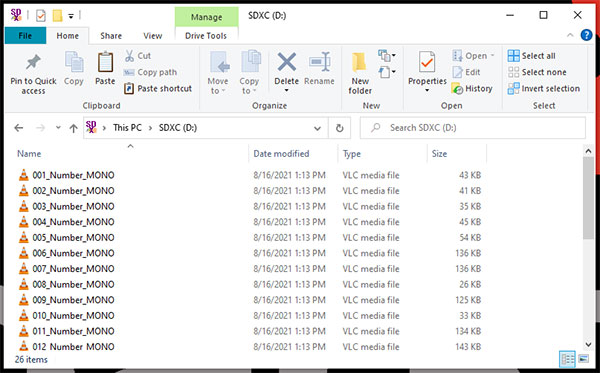Click SDXC (D:) in the address bar

click(178, 128)
